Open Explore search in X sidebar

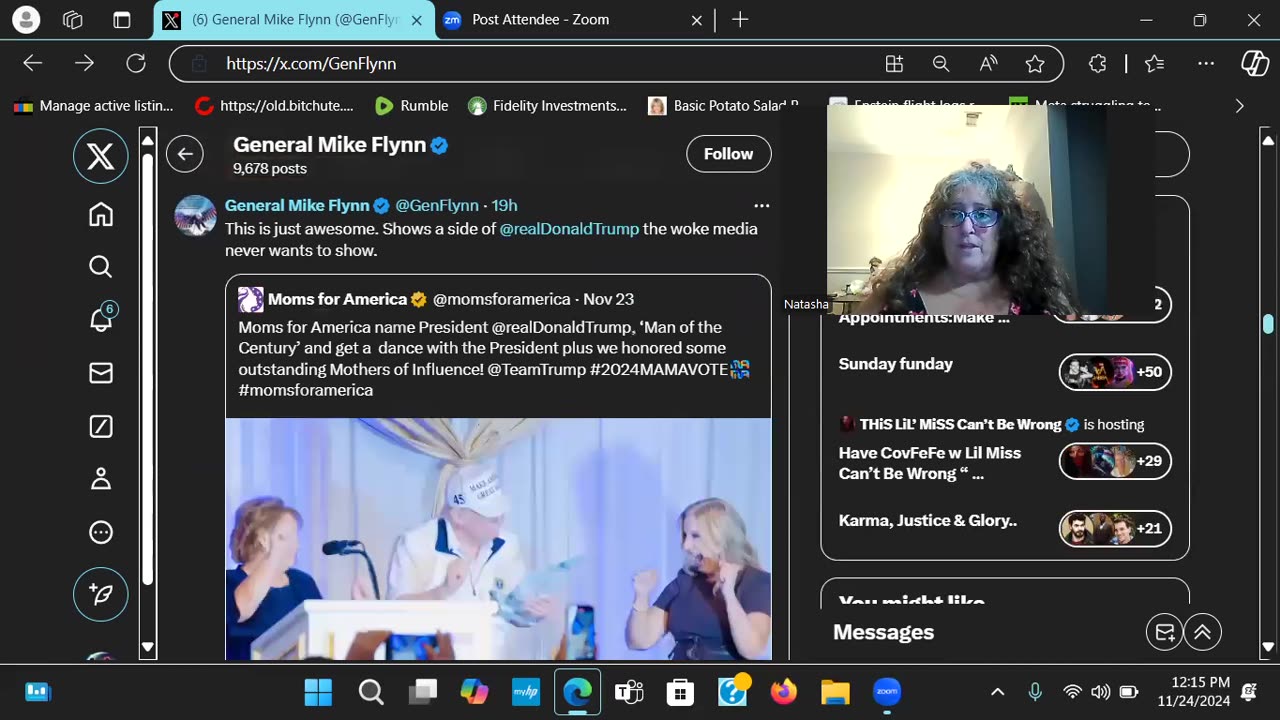pyautogui.click(x=101, y=266)
